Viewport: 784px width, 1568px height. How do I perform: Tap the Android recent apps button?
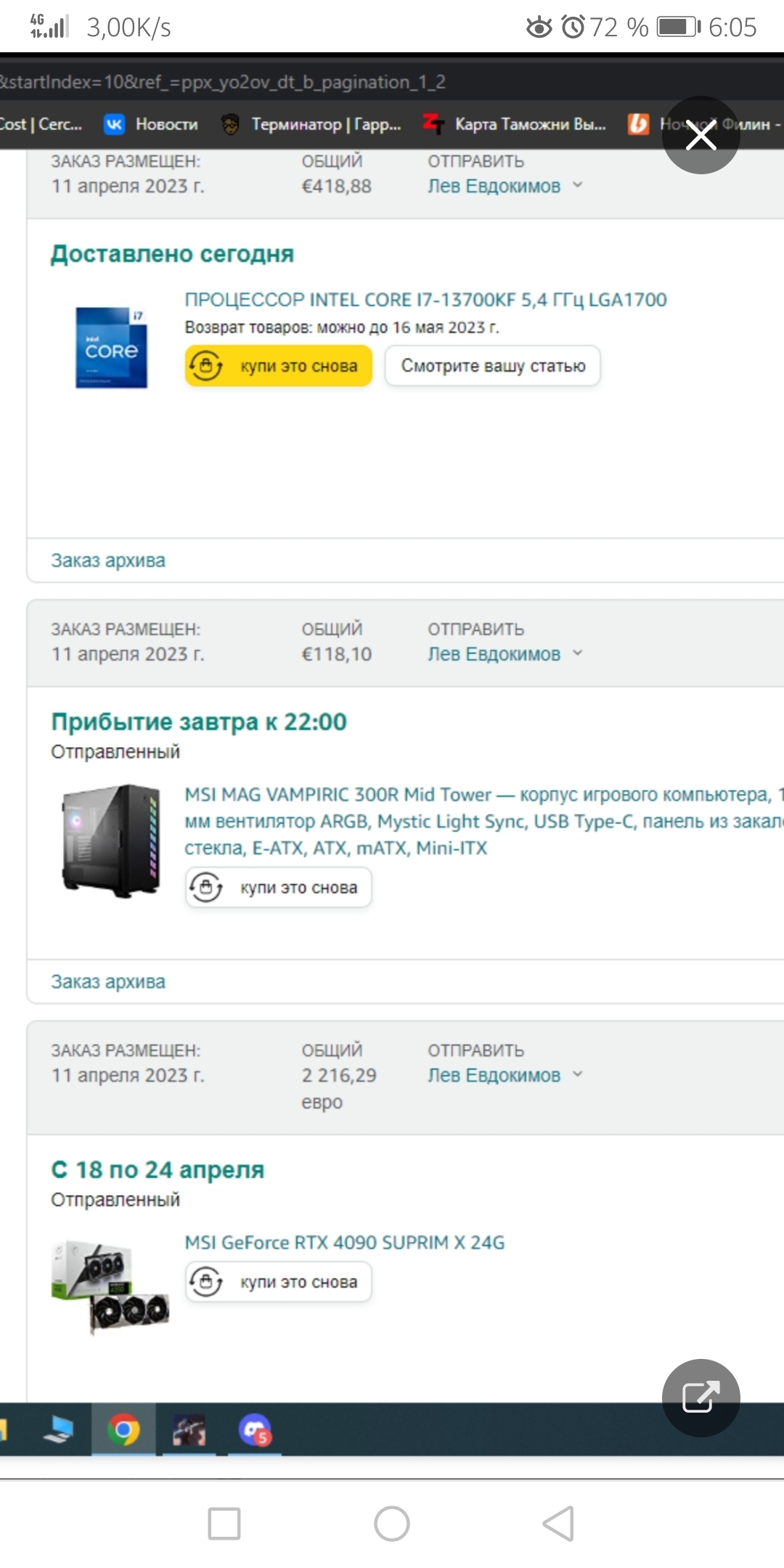click(224, 1523)
